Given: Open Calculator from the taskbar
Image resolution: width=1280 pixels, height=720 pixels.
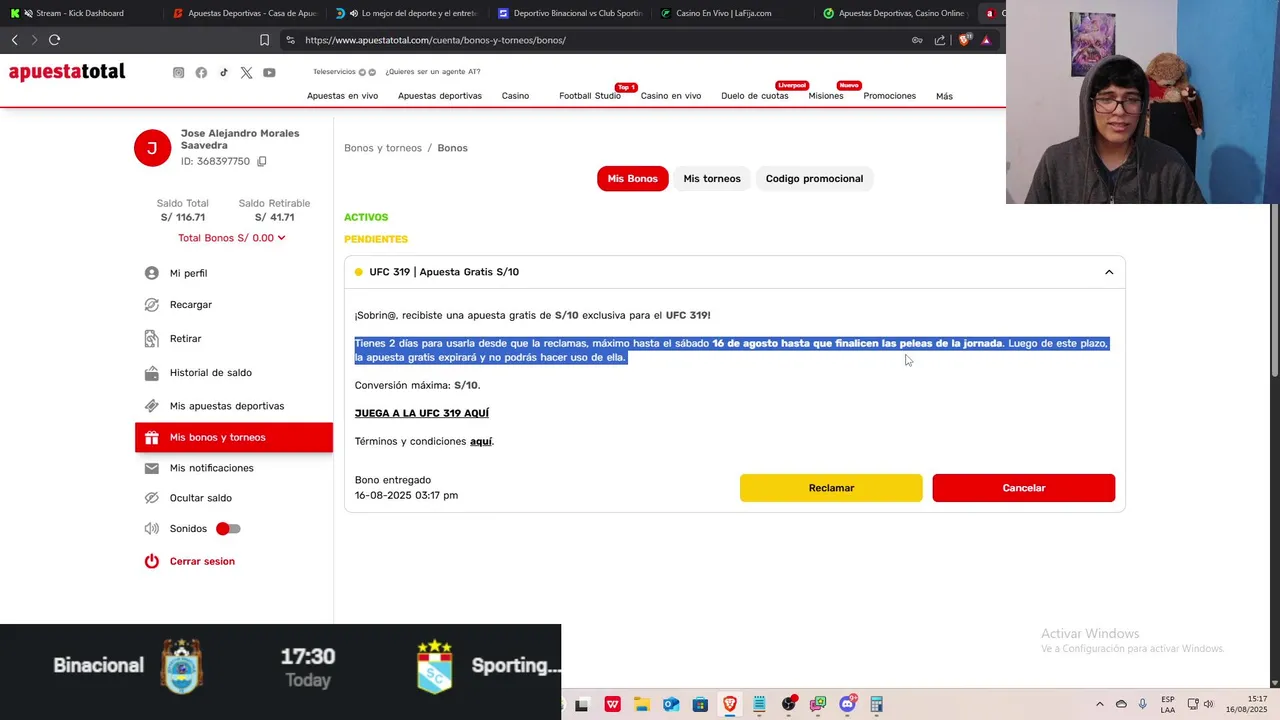Looking at the screenshot, I should [877, 704].
